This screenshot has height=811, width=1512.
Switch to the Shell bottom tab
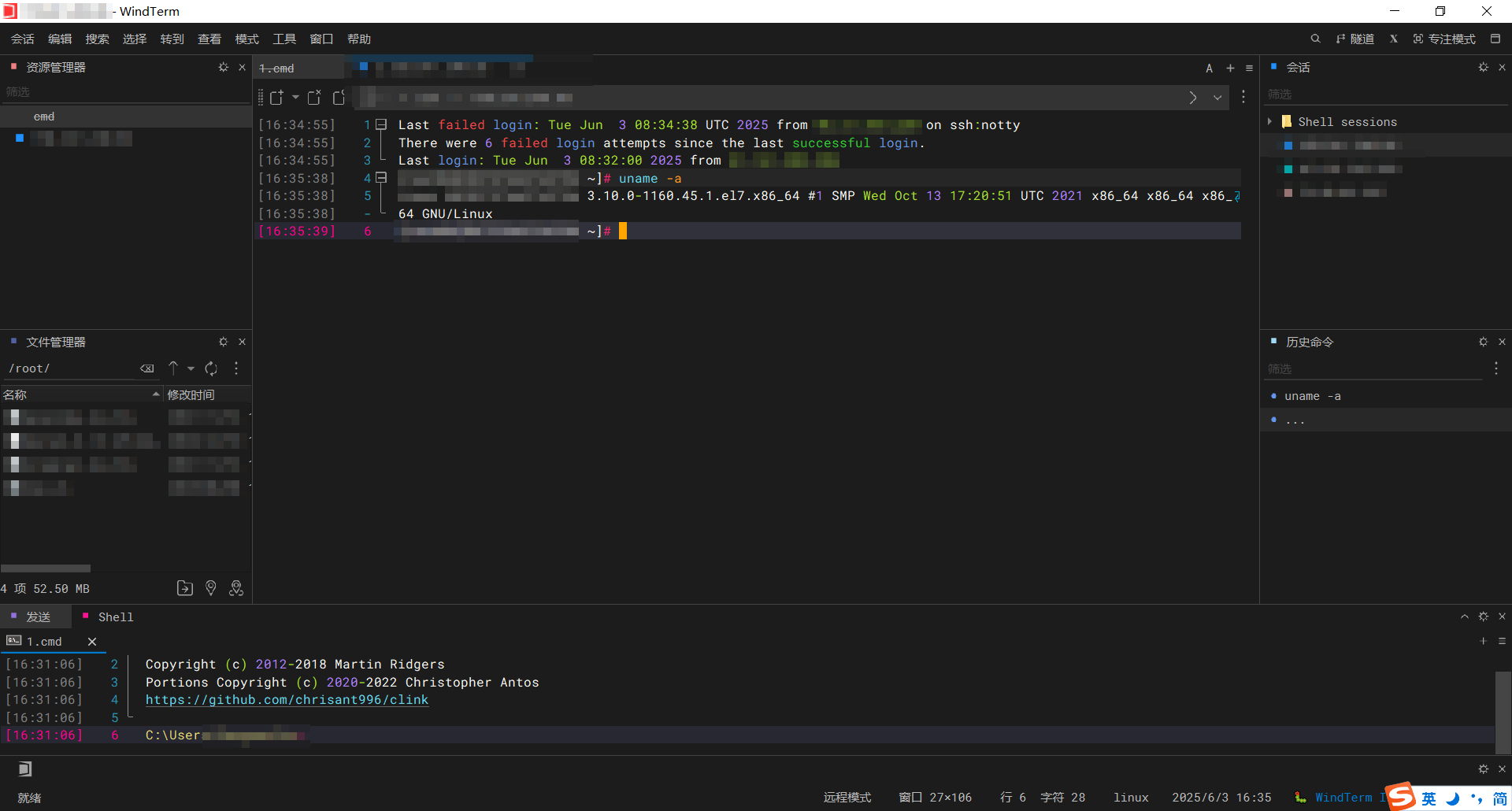click(109, 617)
